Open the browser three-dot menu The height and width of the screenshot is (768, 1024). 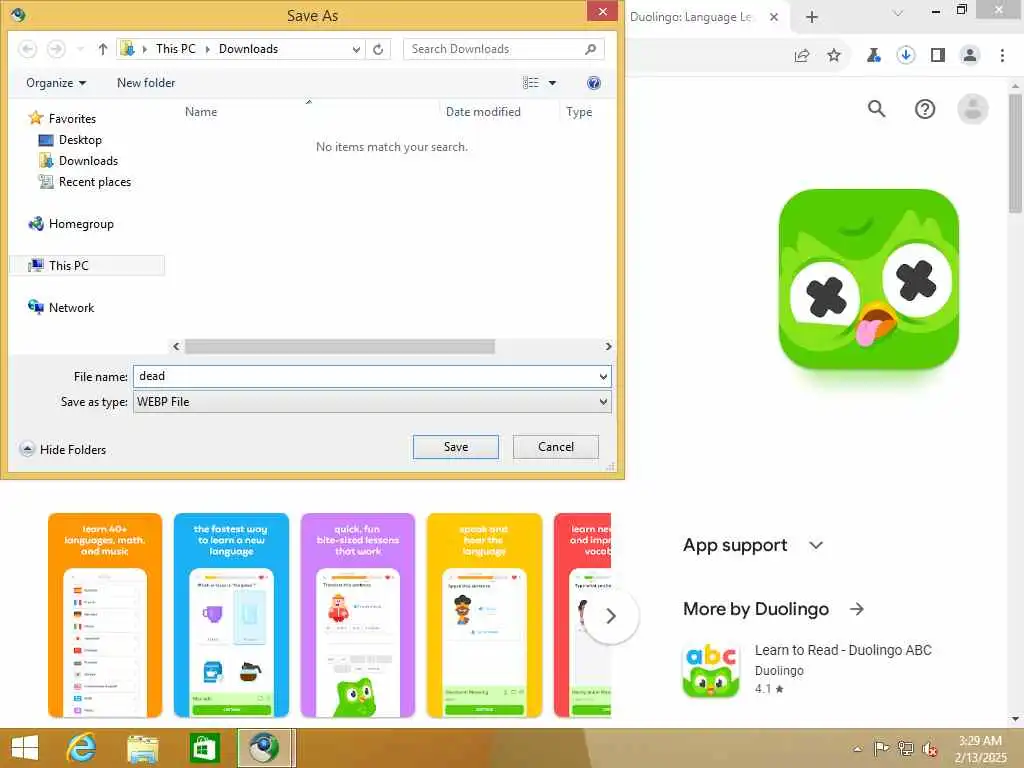tap(1002, 56)
